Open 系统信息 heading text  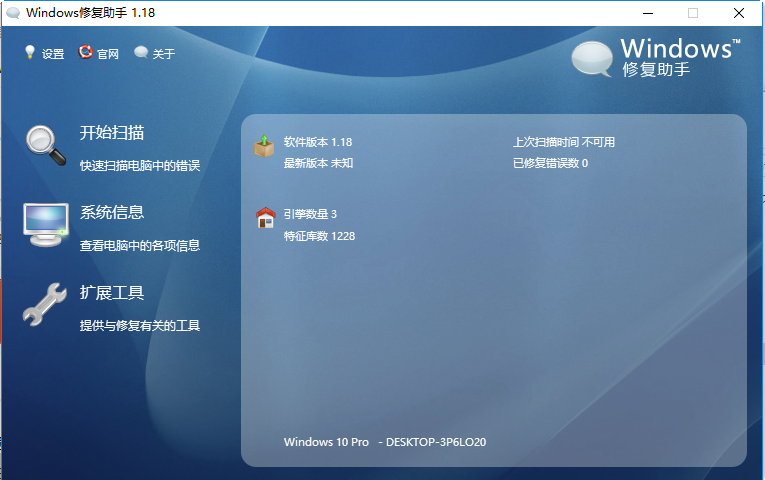tap(112, 213)
